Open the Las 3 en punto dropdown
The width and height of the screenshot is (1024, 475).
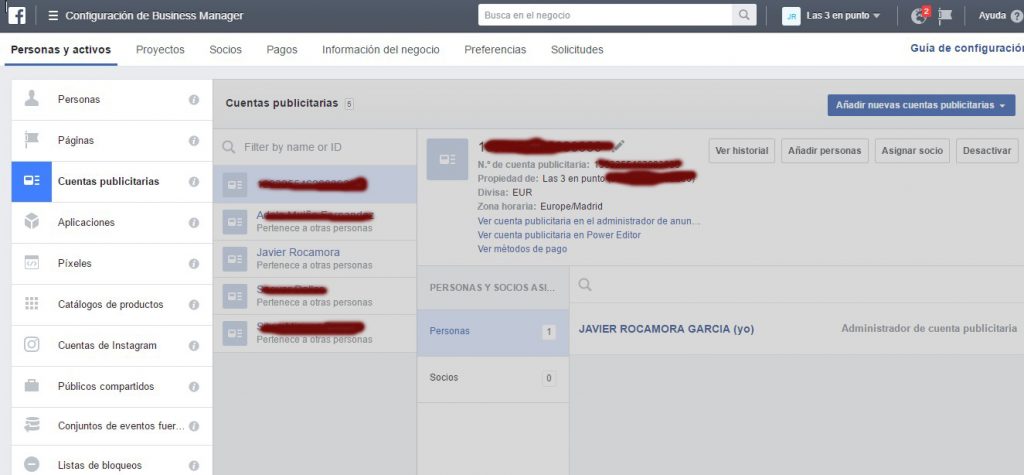[843, 16]
